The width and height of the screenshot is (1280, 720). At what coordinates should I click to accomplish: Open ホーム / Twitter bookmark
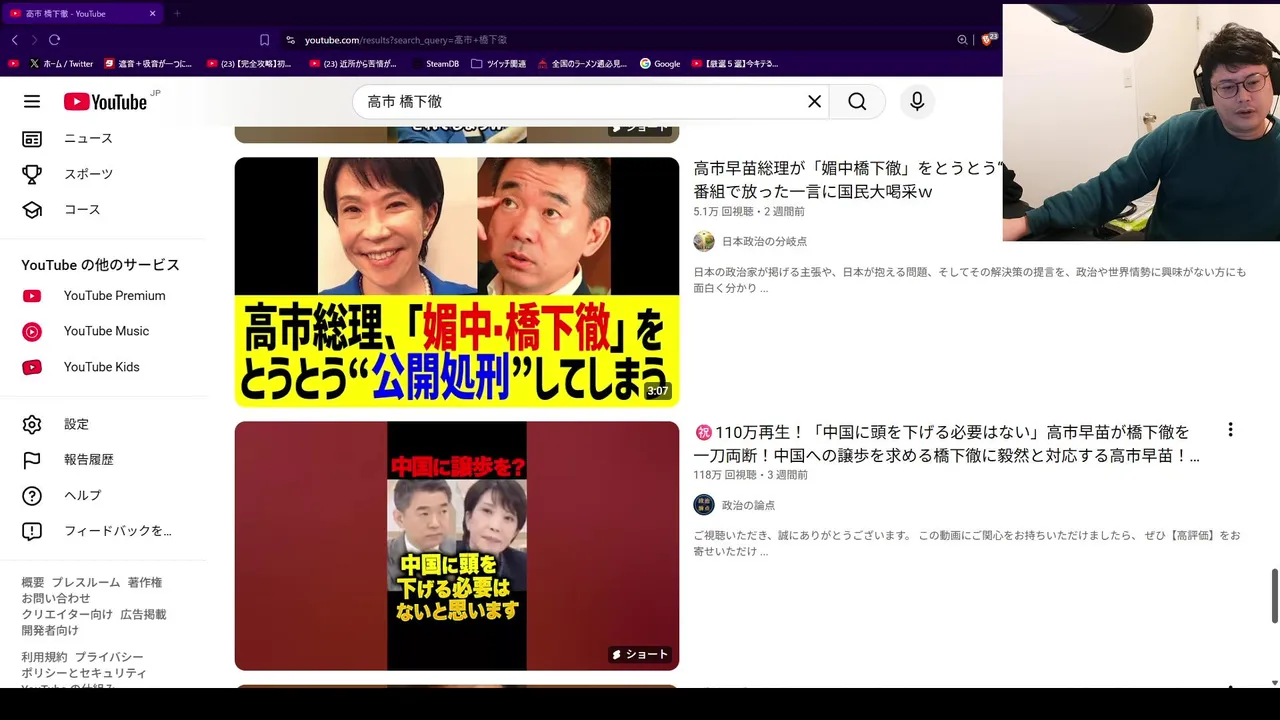61,64
